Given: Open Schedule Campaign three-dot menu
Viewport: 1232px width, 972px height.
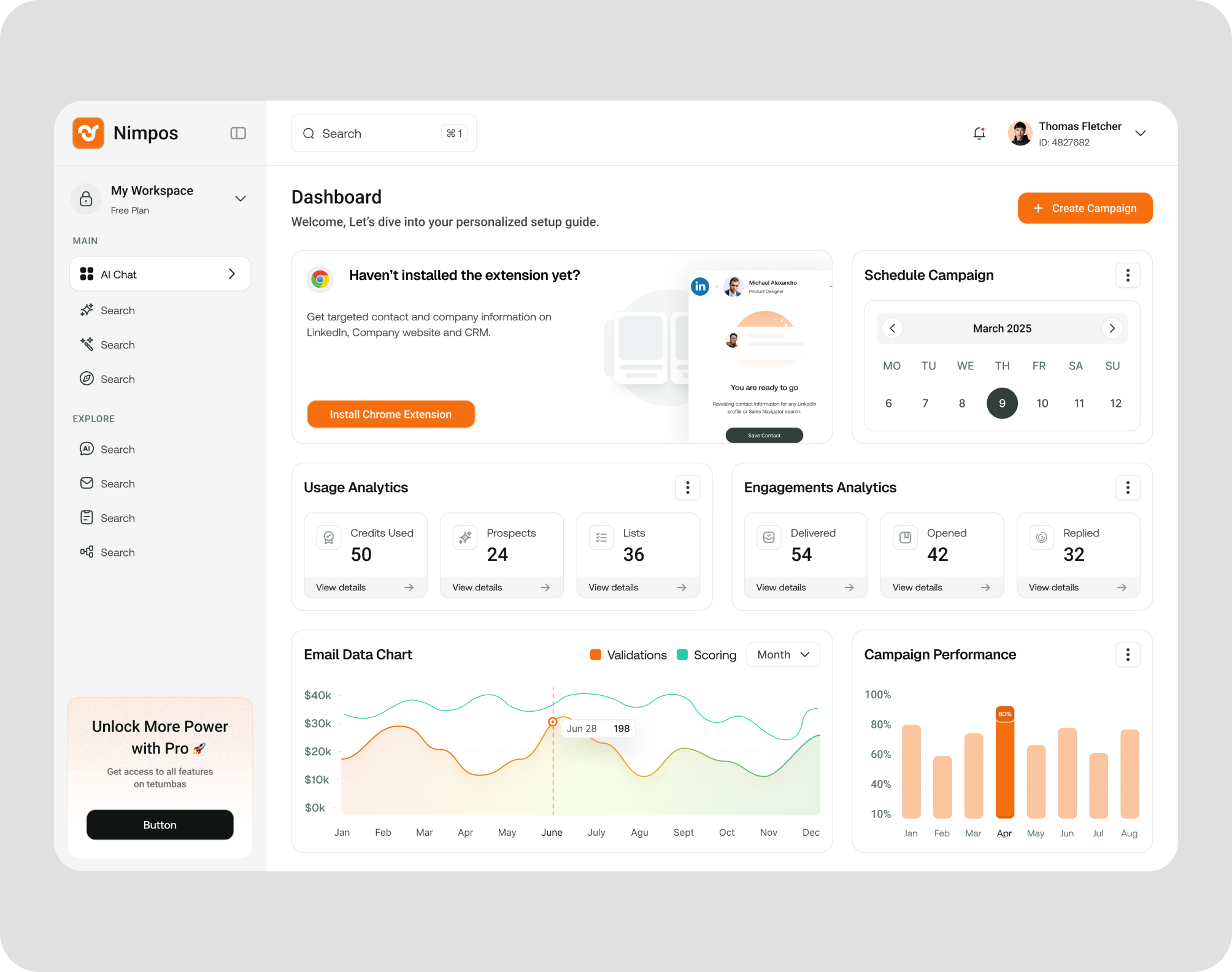Looking at the screenshot, I should [1128, 276].
